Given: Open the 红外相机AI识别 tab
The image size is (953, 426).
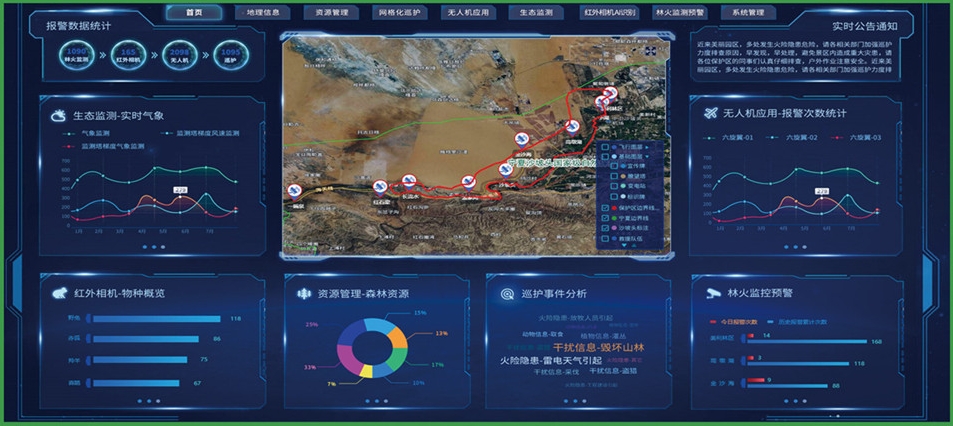Looking at the screenshot, I should (x=610, y=12).
